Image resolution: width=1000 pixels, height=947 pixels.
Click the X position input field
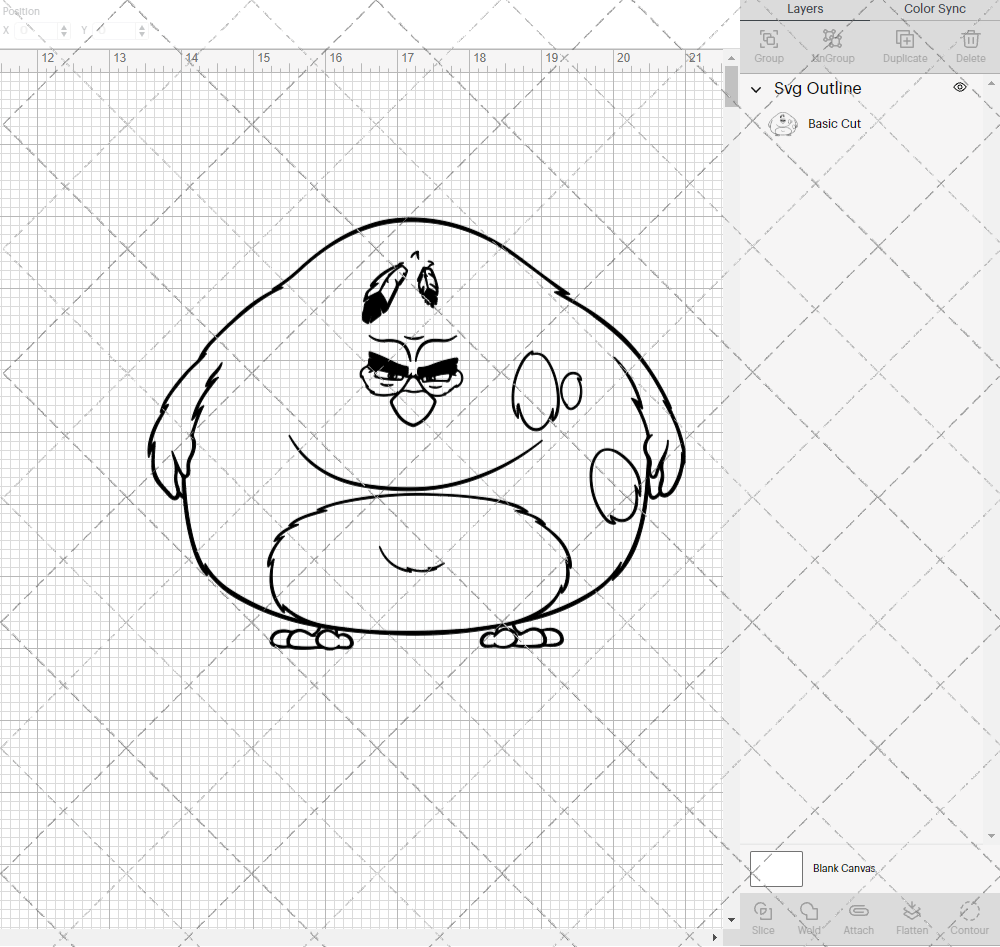[35, 30]
